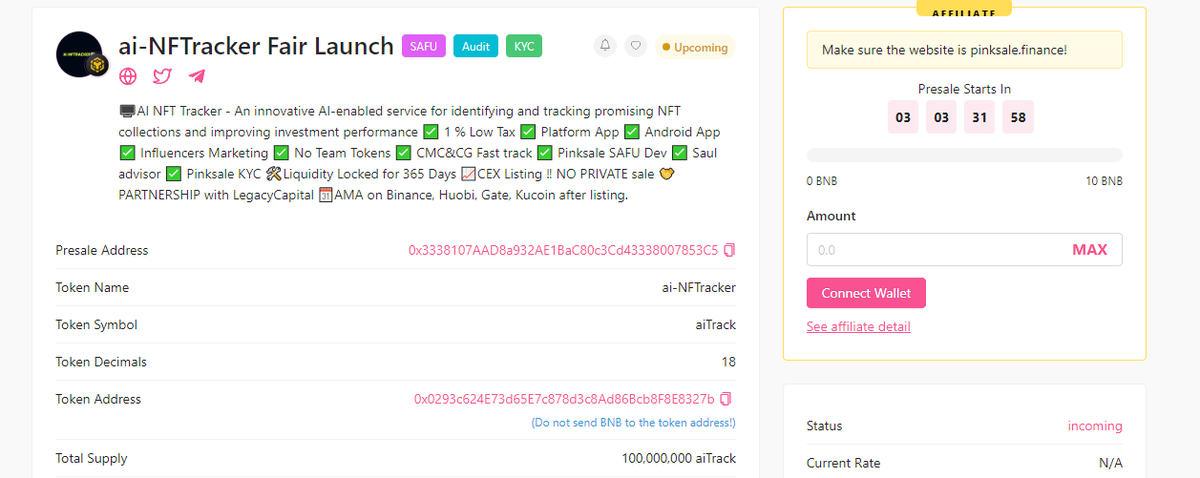Click the 10 BNB progress label
Viewport: 1200px width, 478px height.
[1104, 181]
